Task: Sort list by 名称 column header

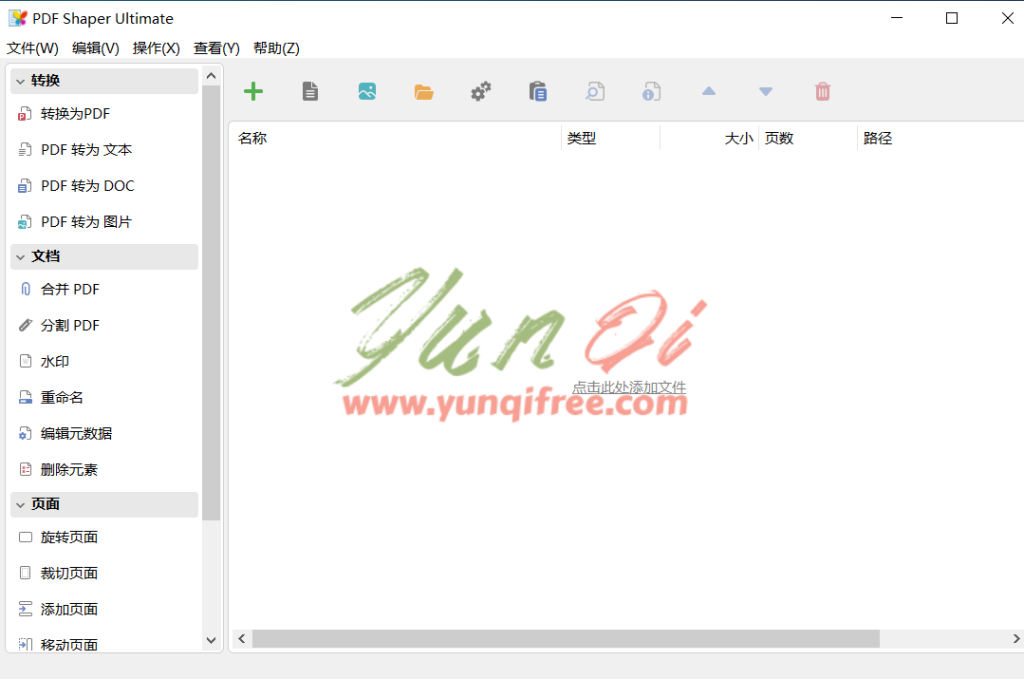Action: pyautogui.click(x=396, y=138)
